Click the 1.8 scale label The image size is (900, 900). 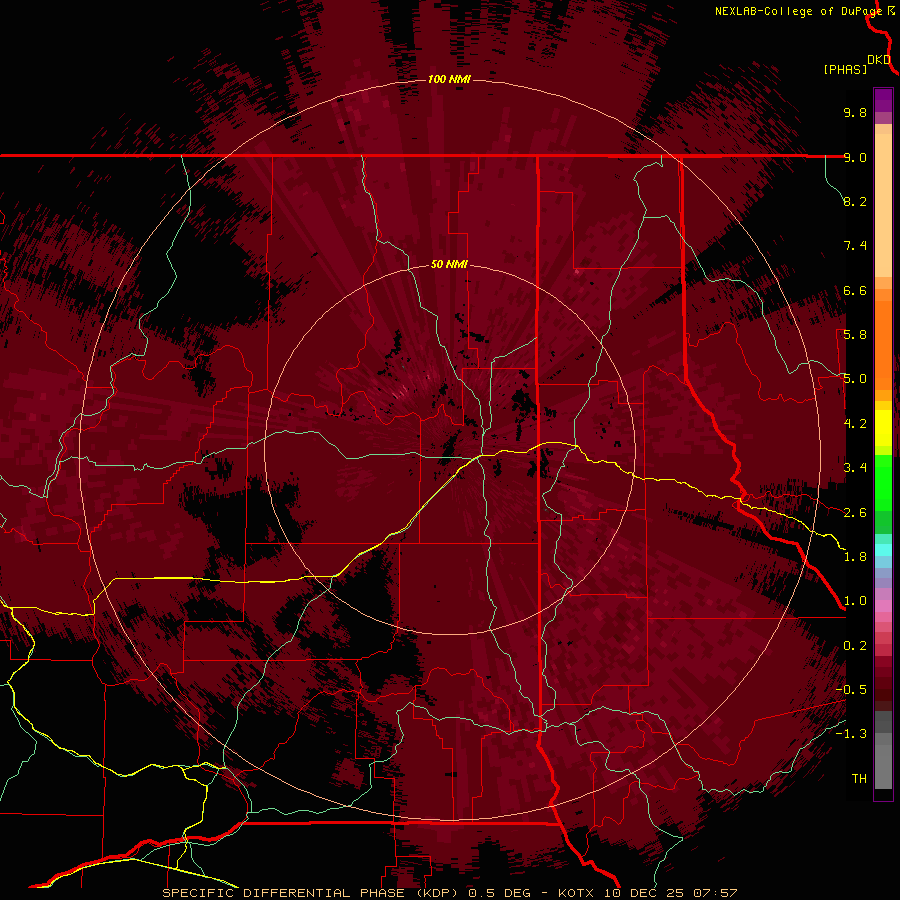point(855,557)
